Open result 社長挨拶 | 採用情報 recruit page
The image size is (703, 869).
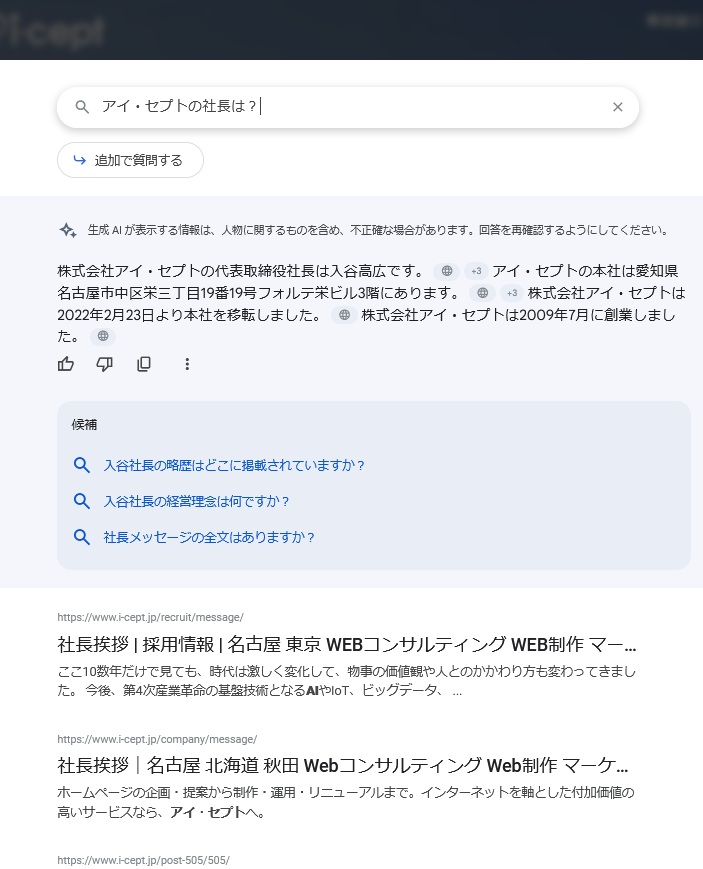(x=346, y=643)
